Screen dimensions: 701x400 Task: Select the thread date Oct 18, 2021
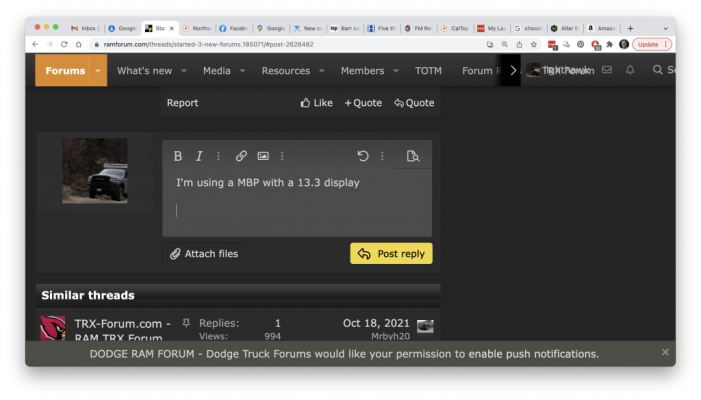(376, 323)
